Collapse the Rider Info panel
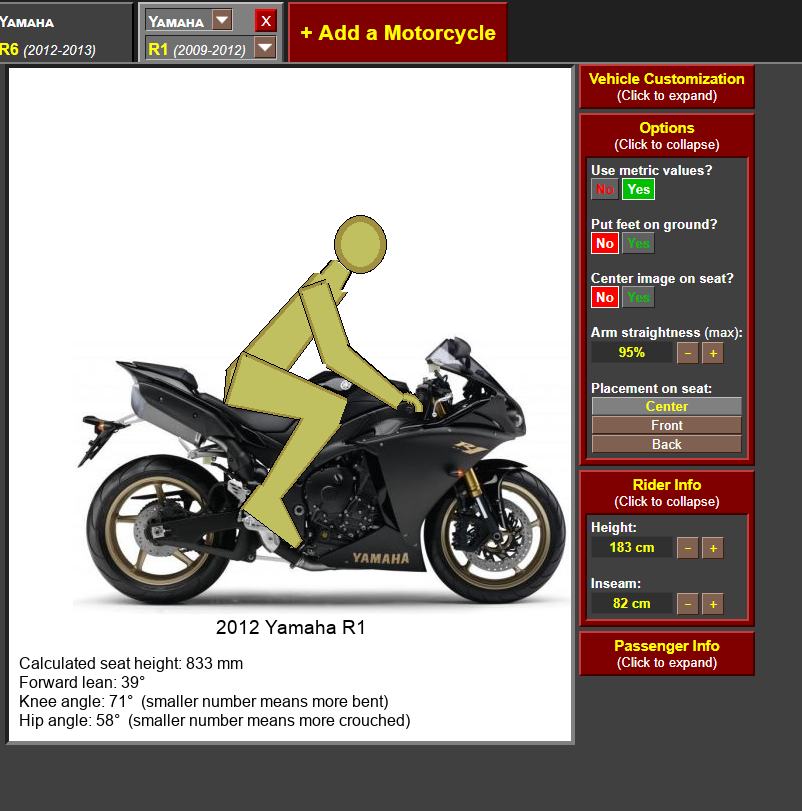Image resolution: width=802 pixels, height=811 pixels. [x=667, y=492]
